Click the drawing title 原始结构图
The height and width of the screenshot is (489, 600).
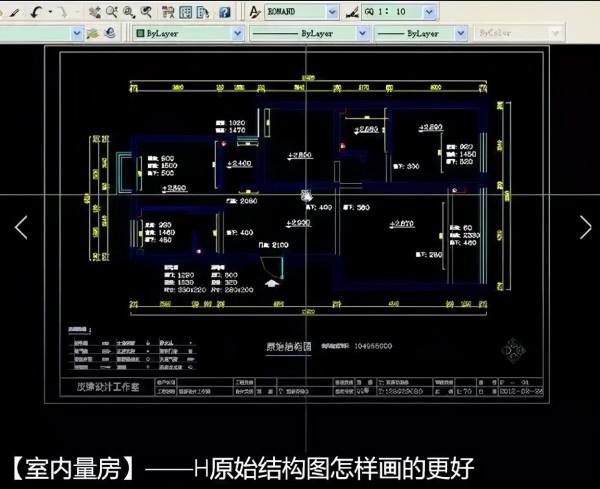(x=289, y=347)
